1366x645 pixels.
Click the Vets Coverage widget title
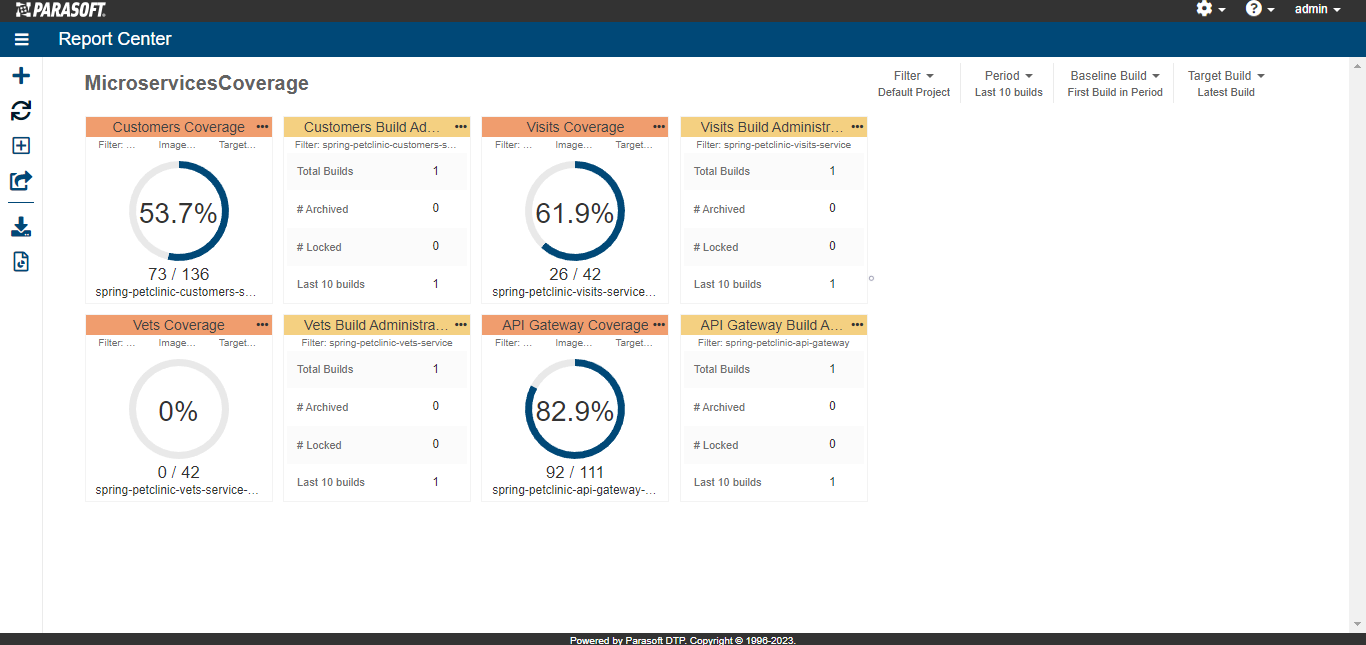[179, 325]
